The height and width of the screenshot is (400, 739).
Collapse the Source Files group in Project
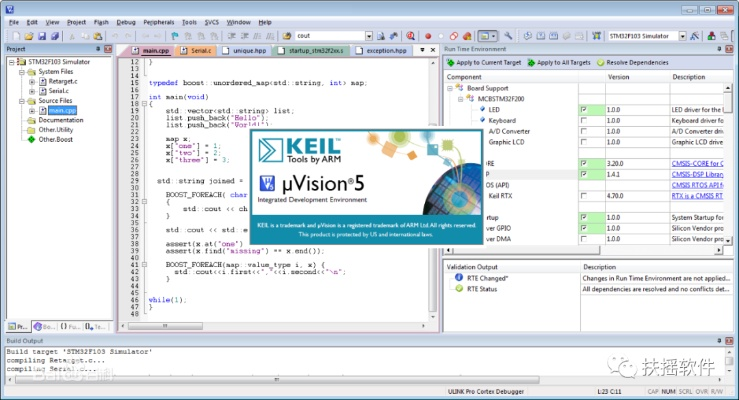point(21,101)
